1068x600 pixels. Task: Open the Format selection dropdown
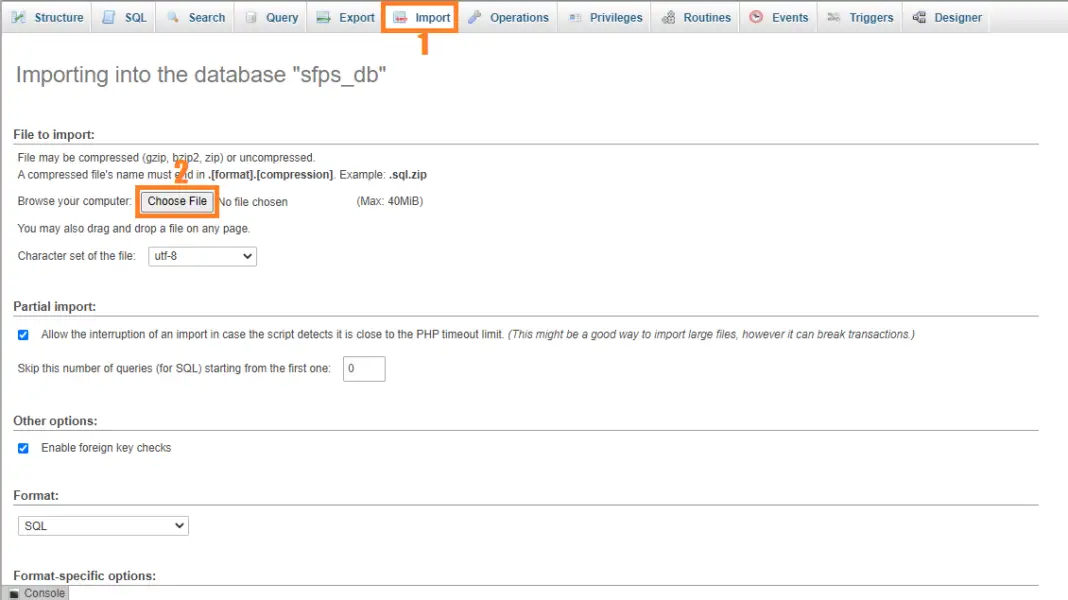pyautogui.click(x=103, y=525)
